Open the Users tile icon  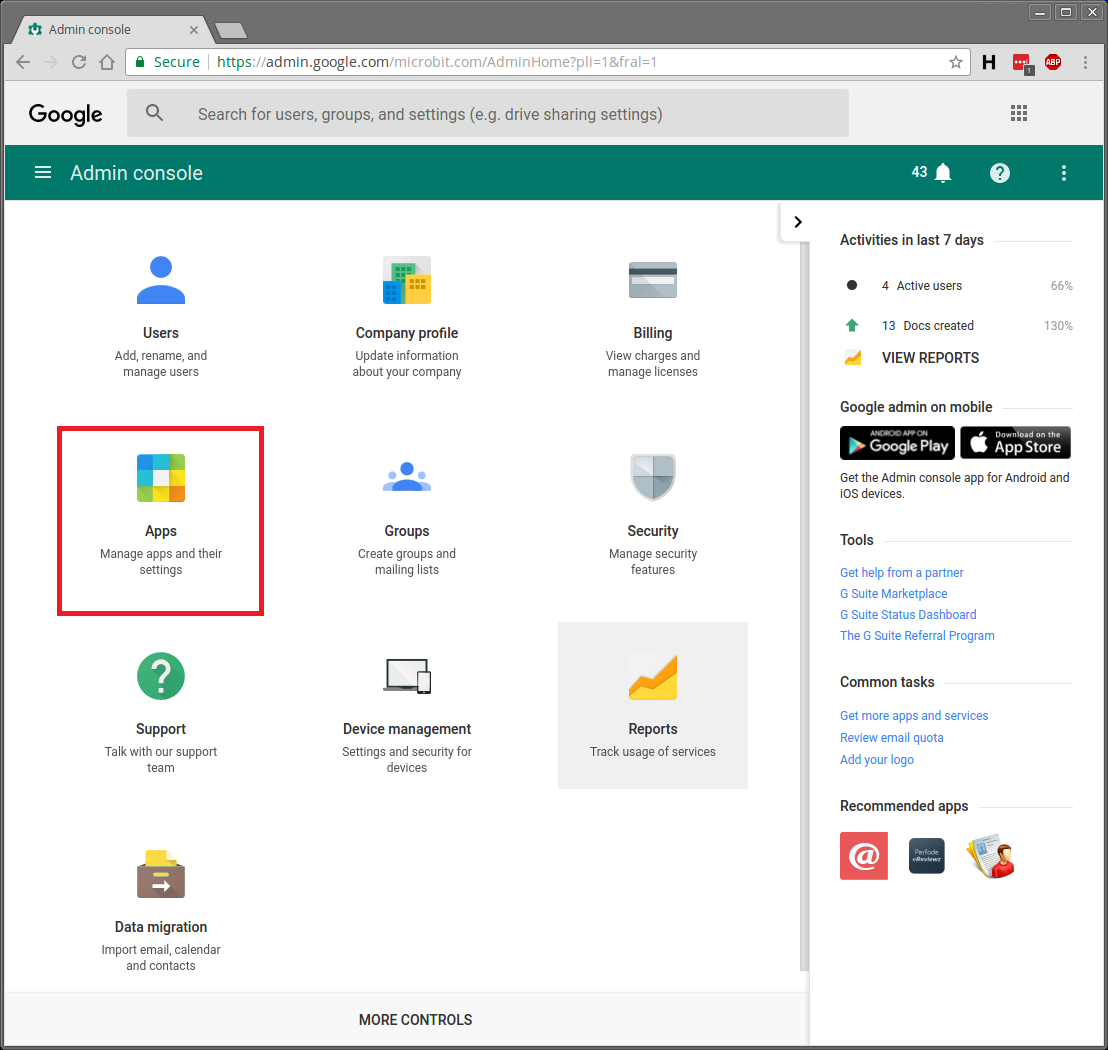[x=160, y=280]
